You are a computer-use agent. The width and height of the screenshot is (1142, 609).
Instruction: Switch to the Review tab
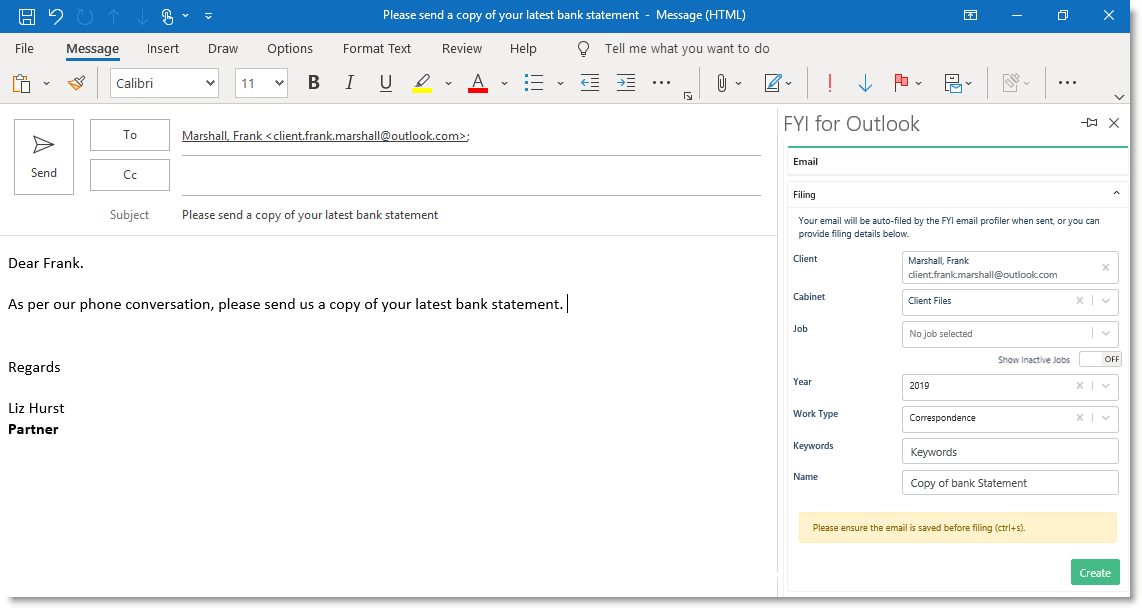[462, 48]
